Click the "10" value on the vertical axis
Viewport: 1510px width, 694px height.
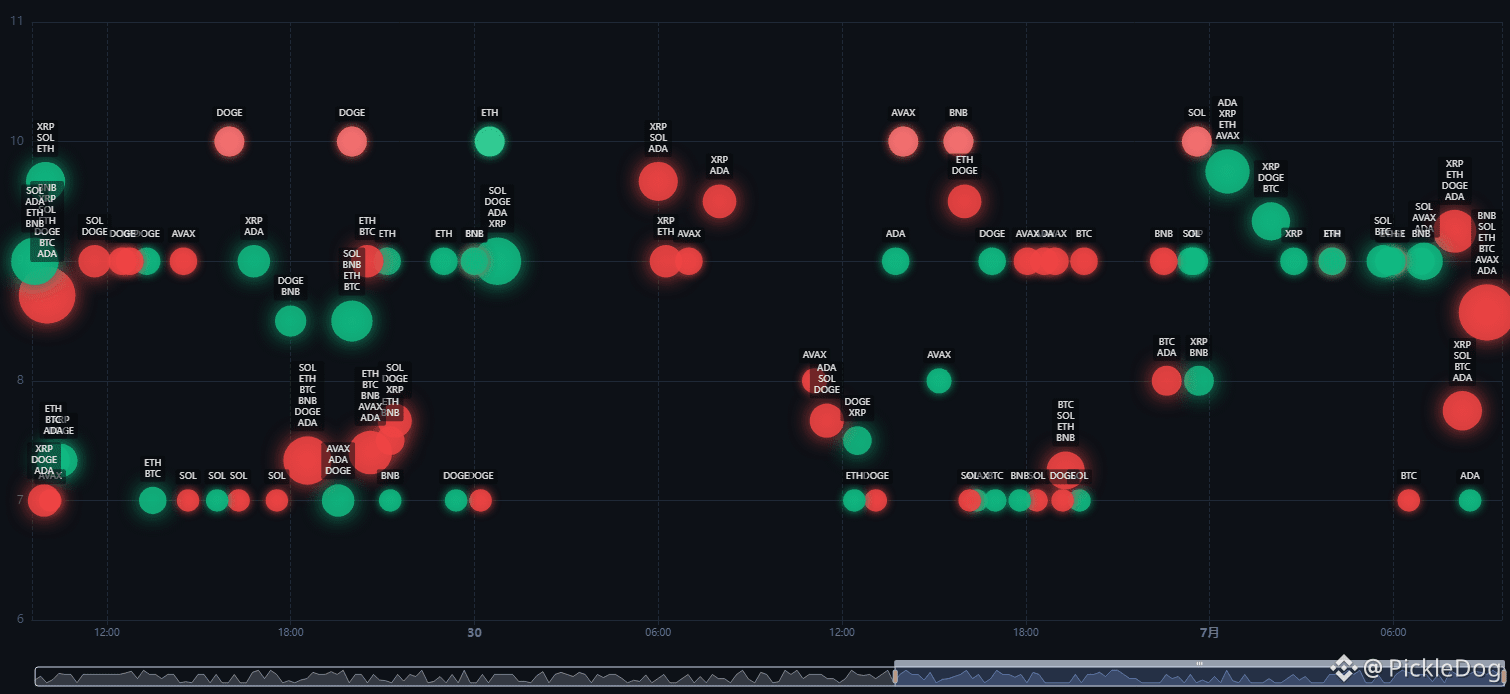tap(17, 141)
